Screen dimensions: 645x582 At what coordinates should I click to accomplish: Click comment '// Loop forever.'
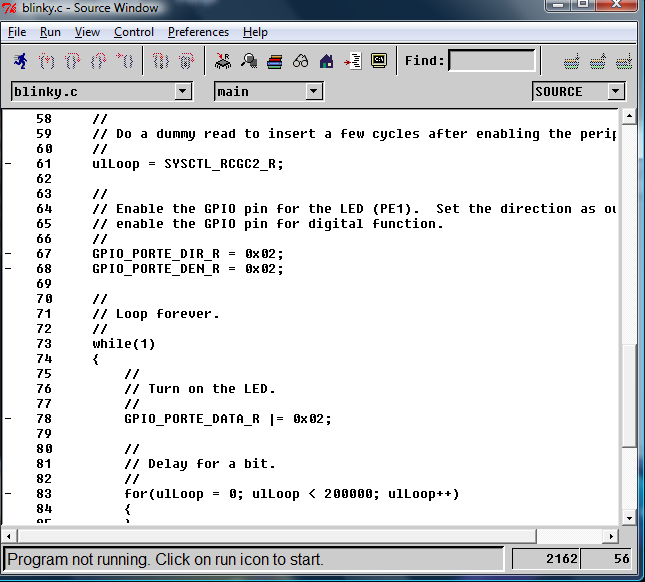(156, 314)
